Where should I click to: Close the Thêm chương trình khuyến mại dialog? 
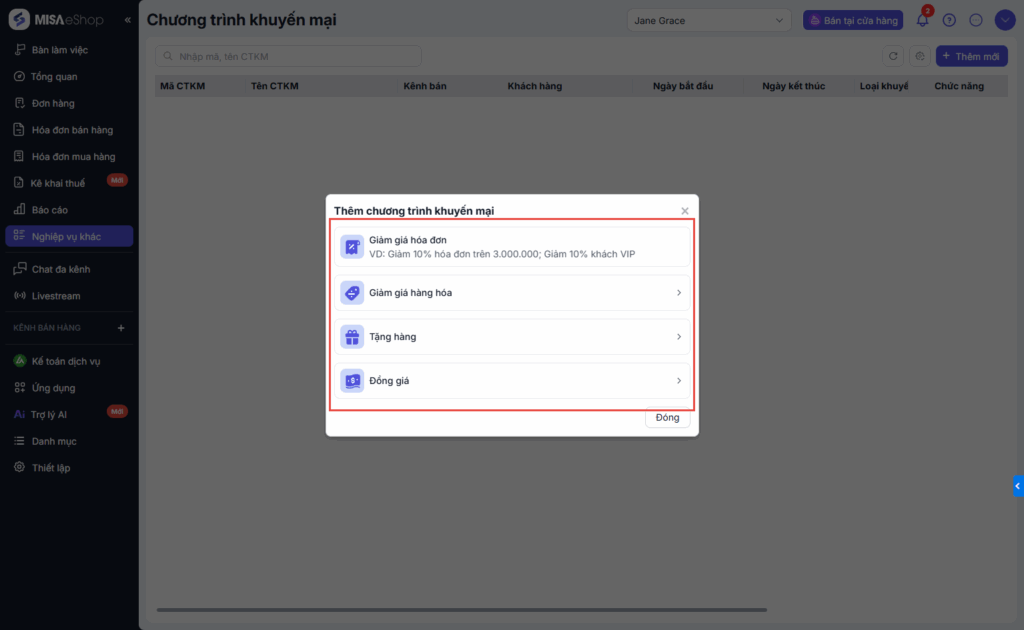(x=684, y=211)
